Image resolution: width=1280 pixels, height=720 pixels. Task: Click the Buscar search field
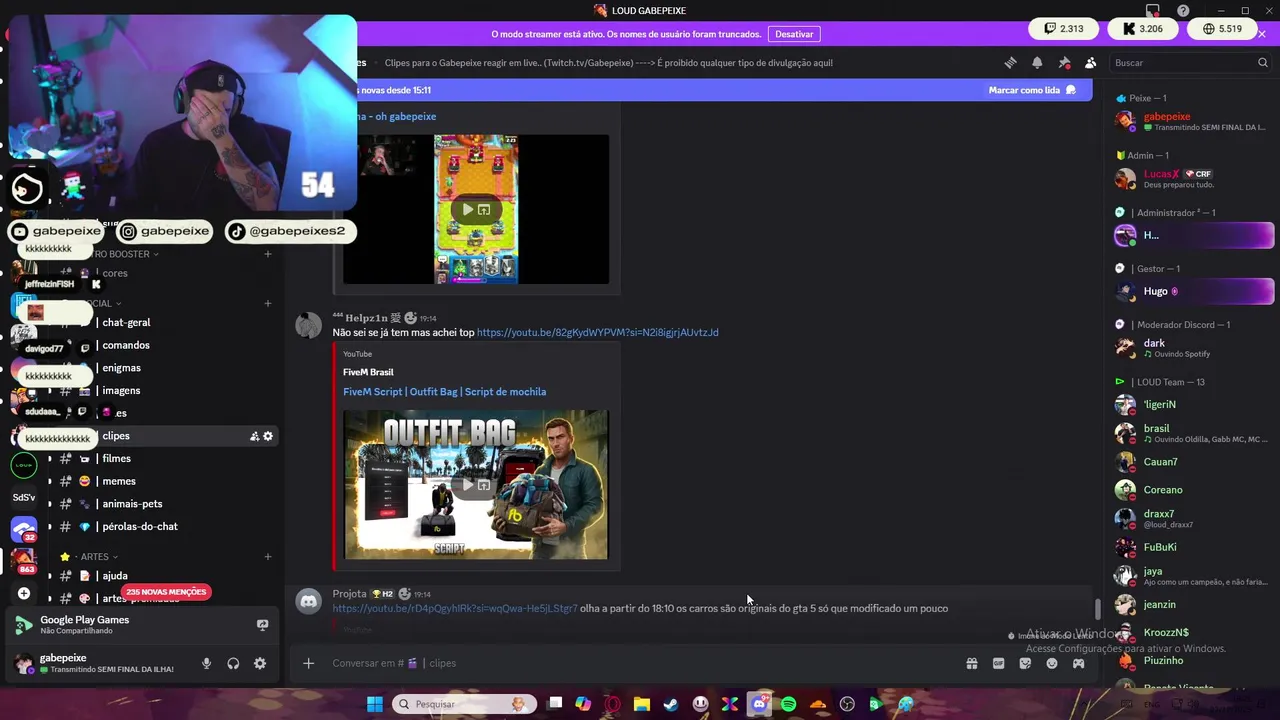[x=1190, y=63]
